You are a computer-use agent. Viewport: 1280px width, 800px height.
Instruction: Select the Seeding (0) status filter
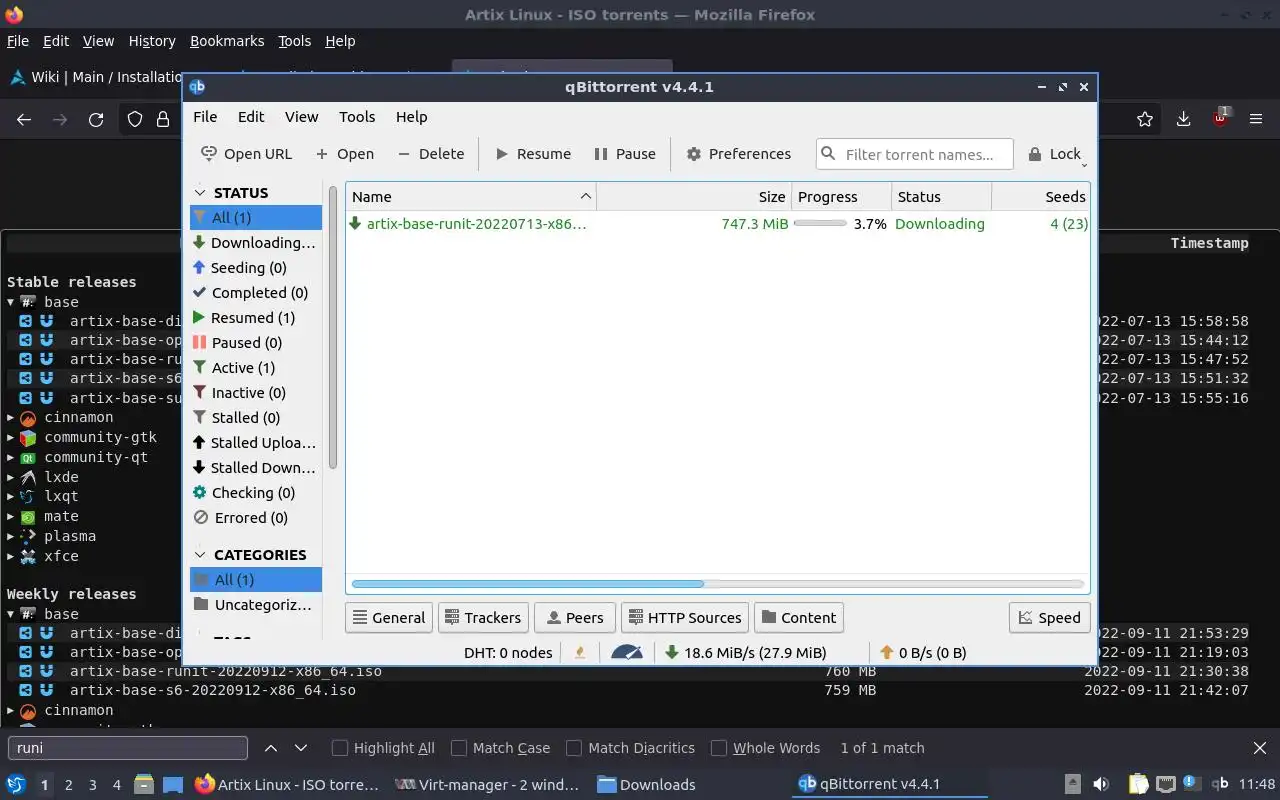[x=256, y=268]
